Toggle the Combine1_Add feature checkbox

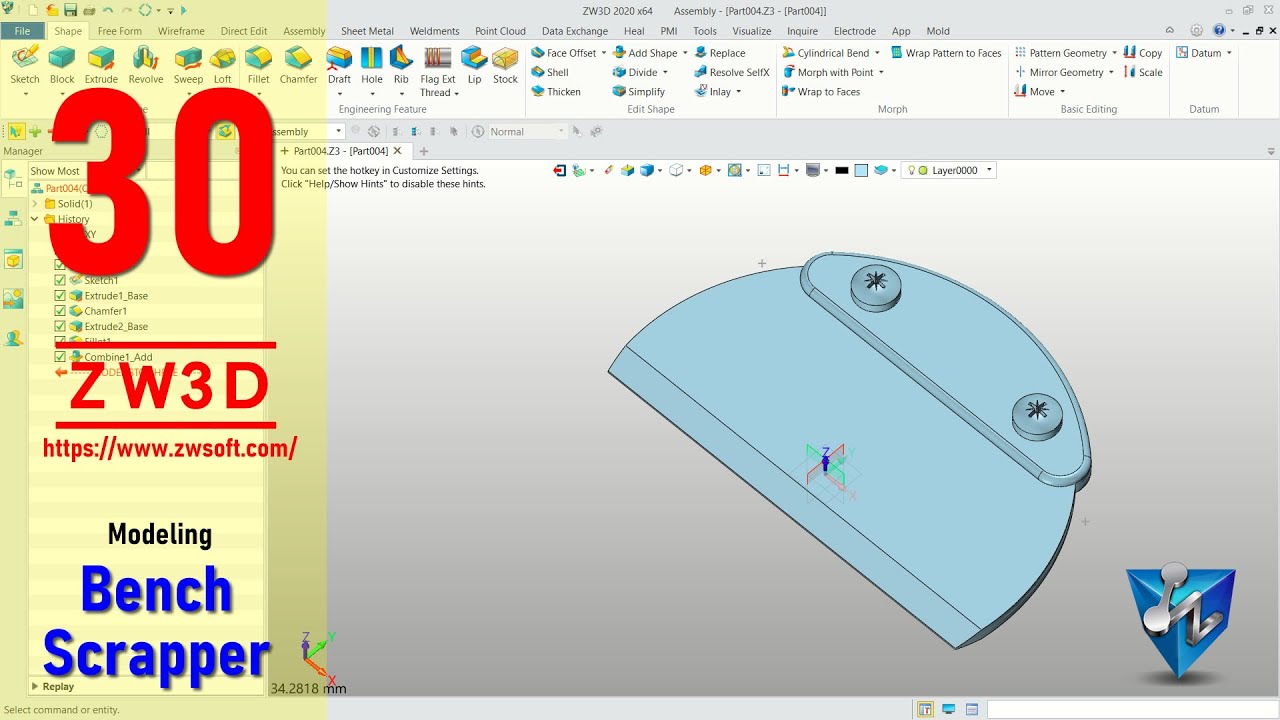point(60,357)
